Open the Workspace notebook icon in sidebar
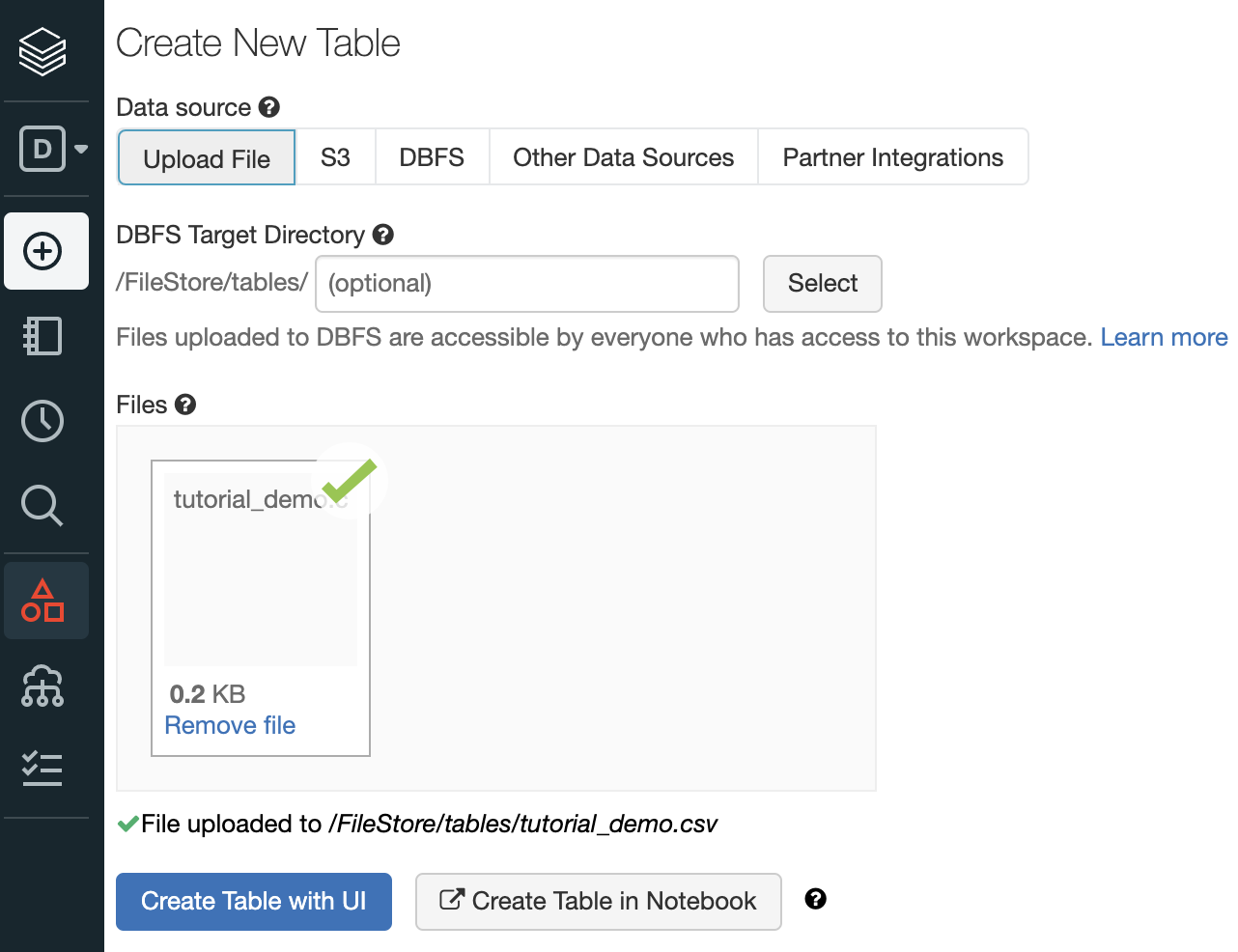 [42, 335]
